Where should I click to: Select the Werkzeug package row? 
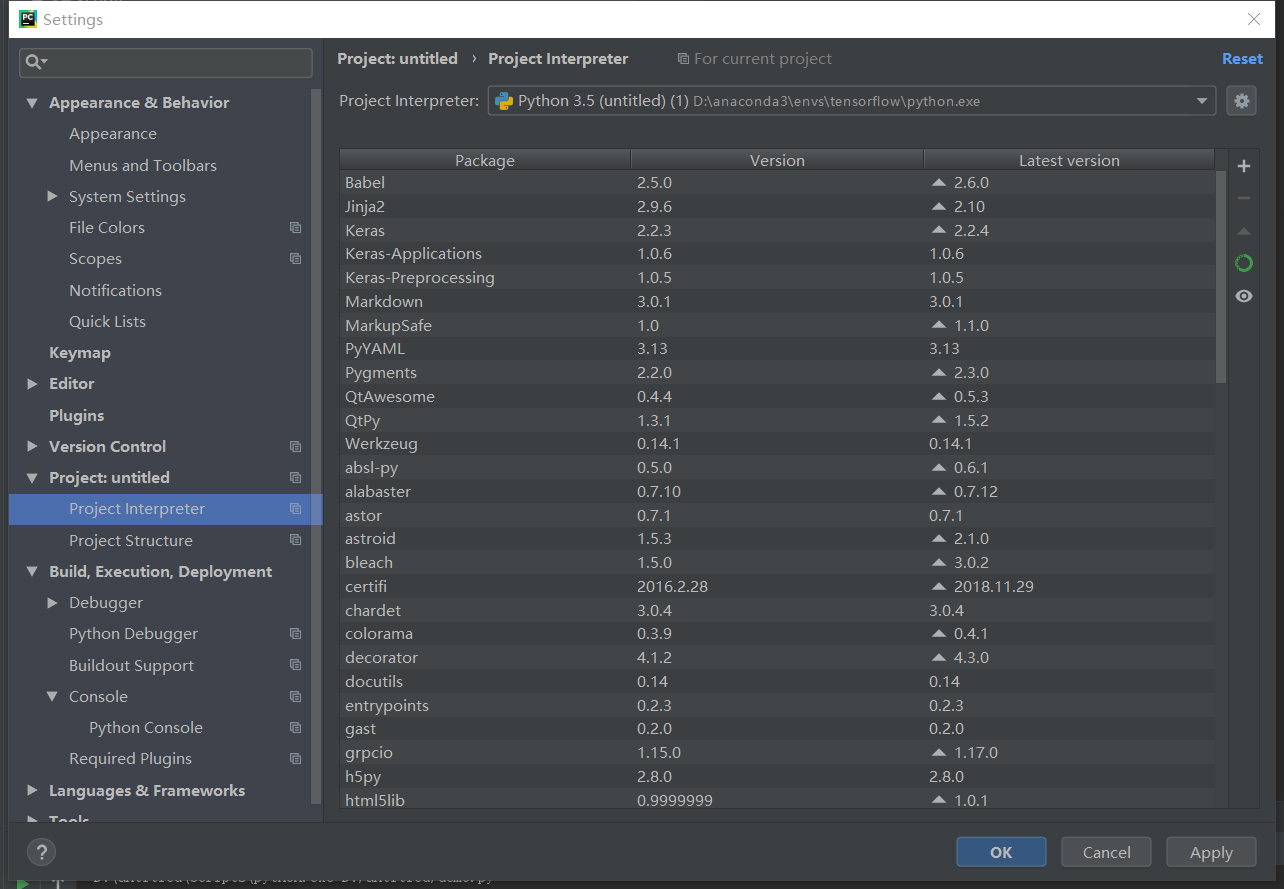pyautogui.click(x=777, y=444)
